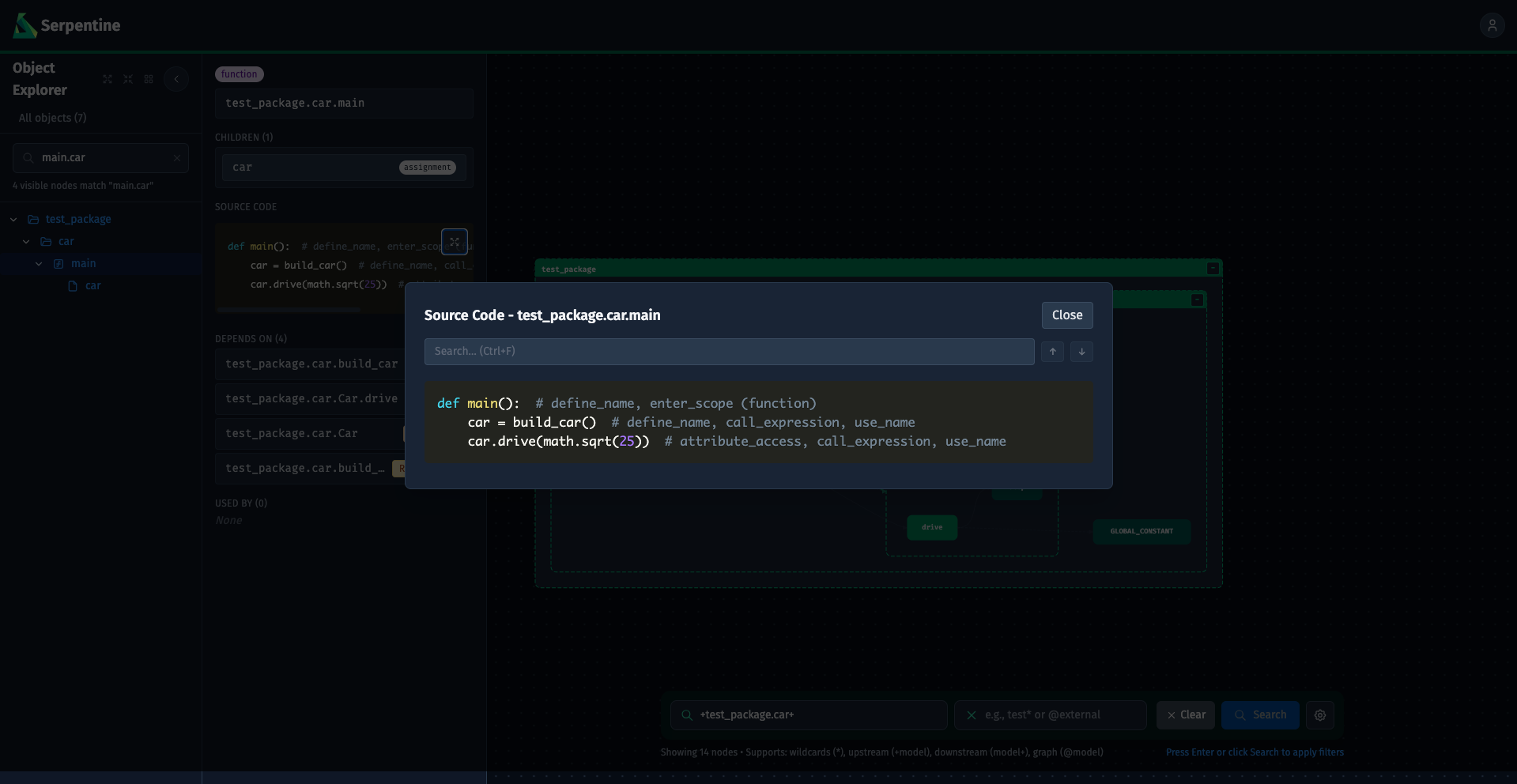Click the test_package.car.main name field
Image resolution: width=1517 pixels, height=784 pixels.
(344, 104)
